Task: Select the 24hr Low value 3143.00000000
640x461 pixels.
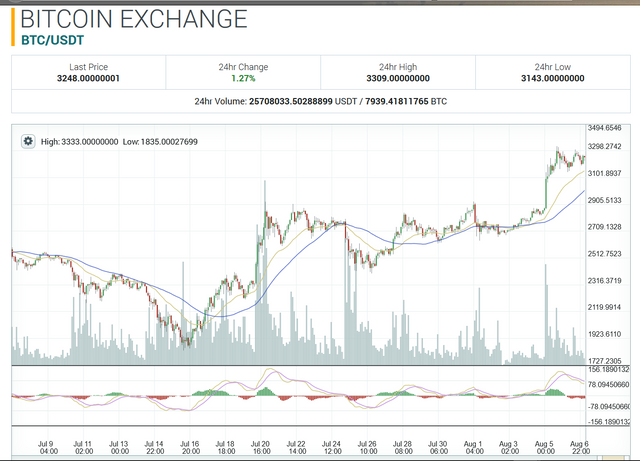Action: 553,78
